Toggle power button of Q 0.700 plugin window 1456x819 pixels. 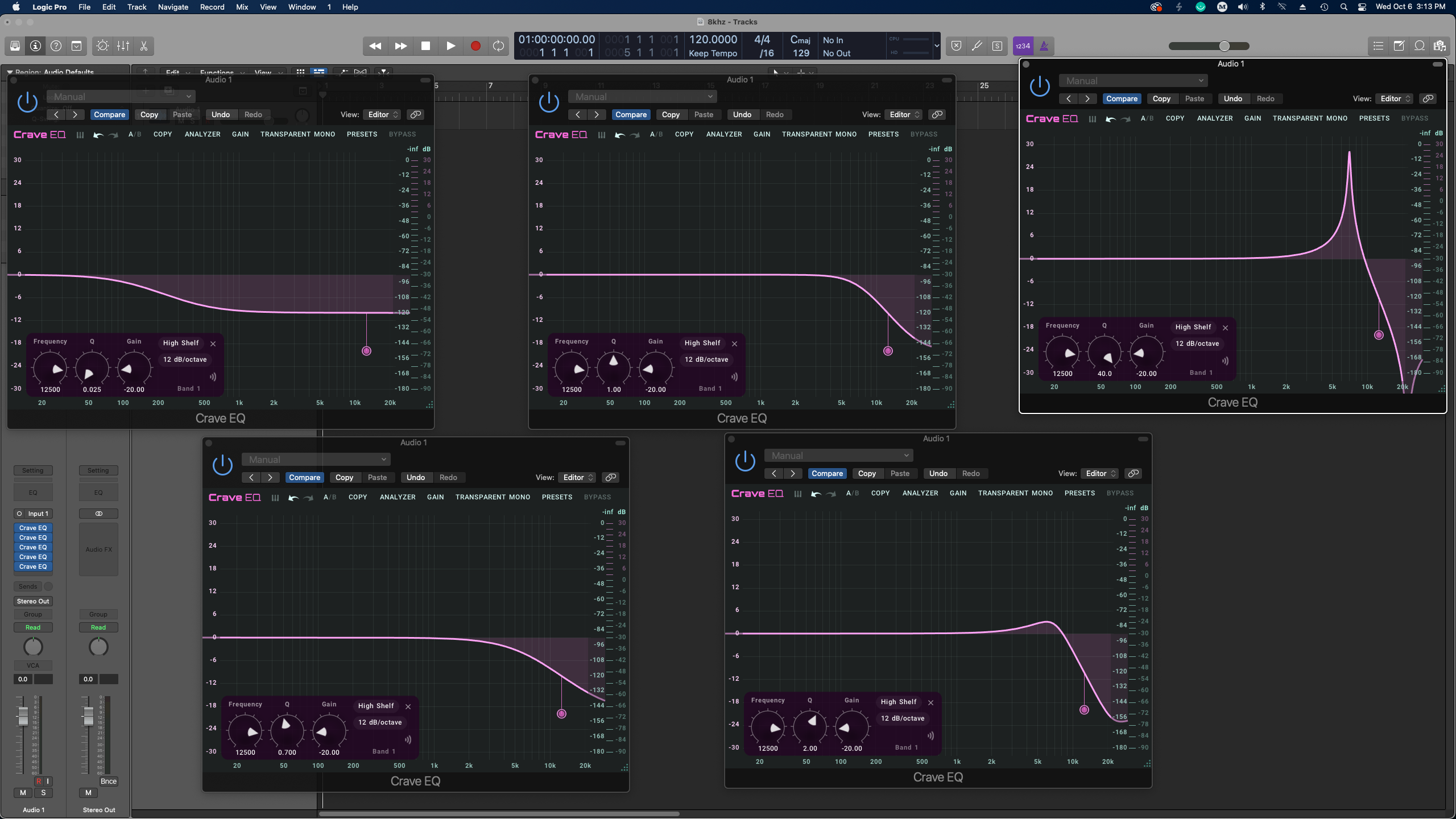222,465
